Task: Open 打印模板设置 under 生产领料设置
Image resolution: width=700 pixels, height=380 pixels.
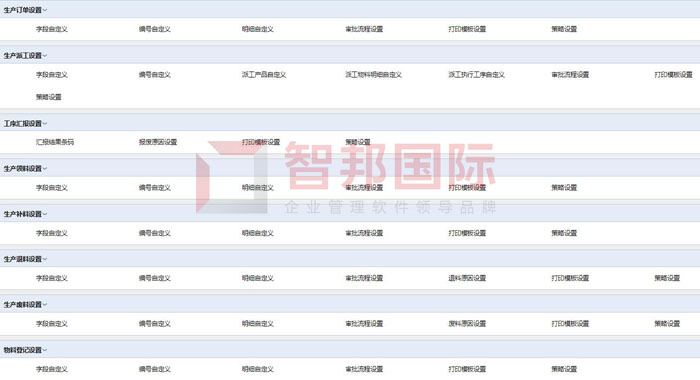Action: [x=467, y=188]
